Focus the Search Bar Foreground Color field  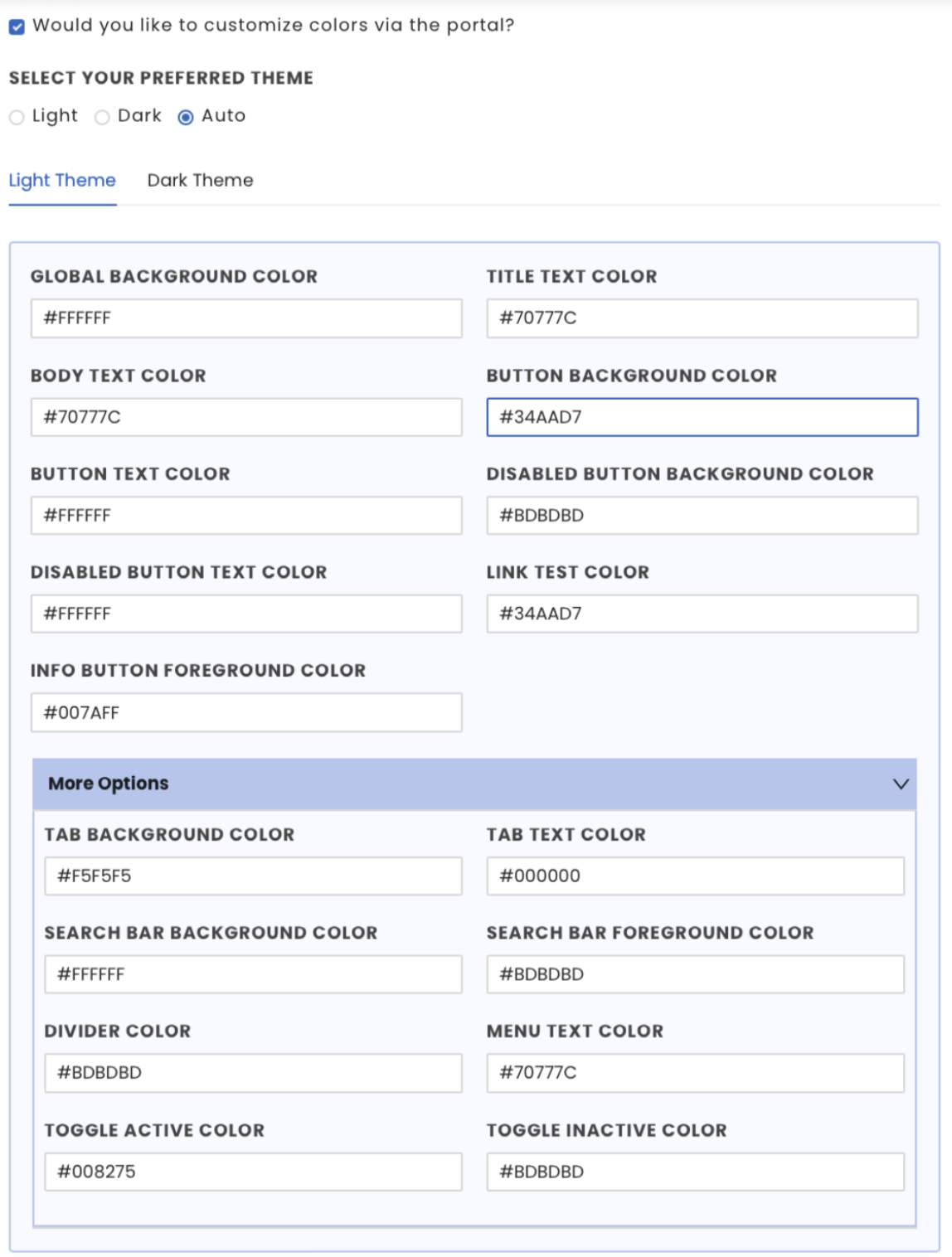[x=695, y=974]
